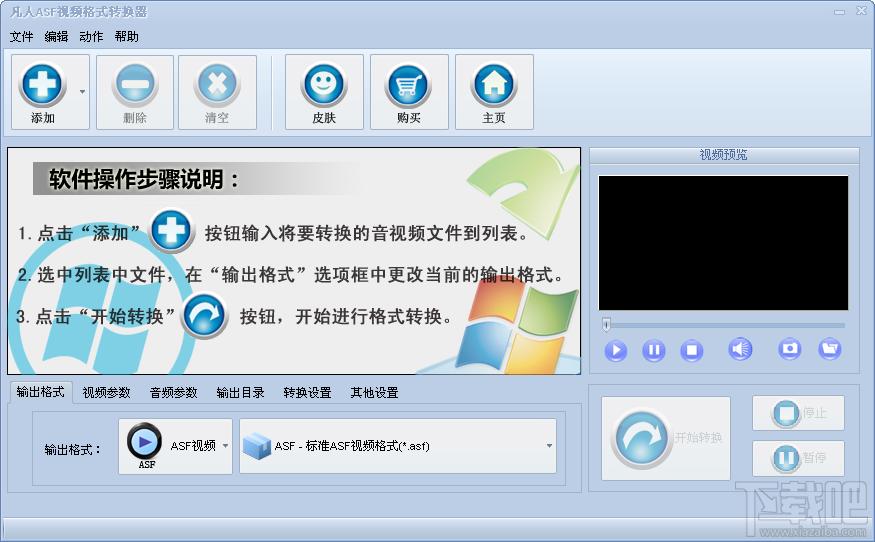This screenshot has width=875, height=542.
Task: Click the black video preview area
Action: pos(723,243)
